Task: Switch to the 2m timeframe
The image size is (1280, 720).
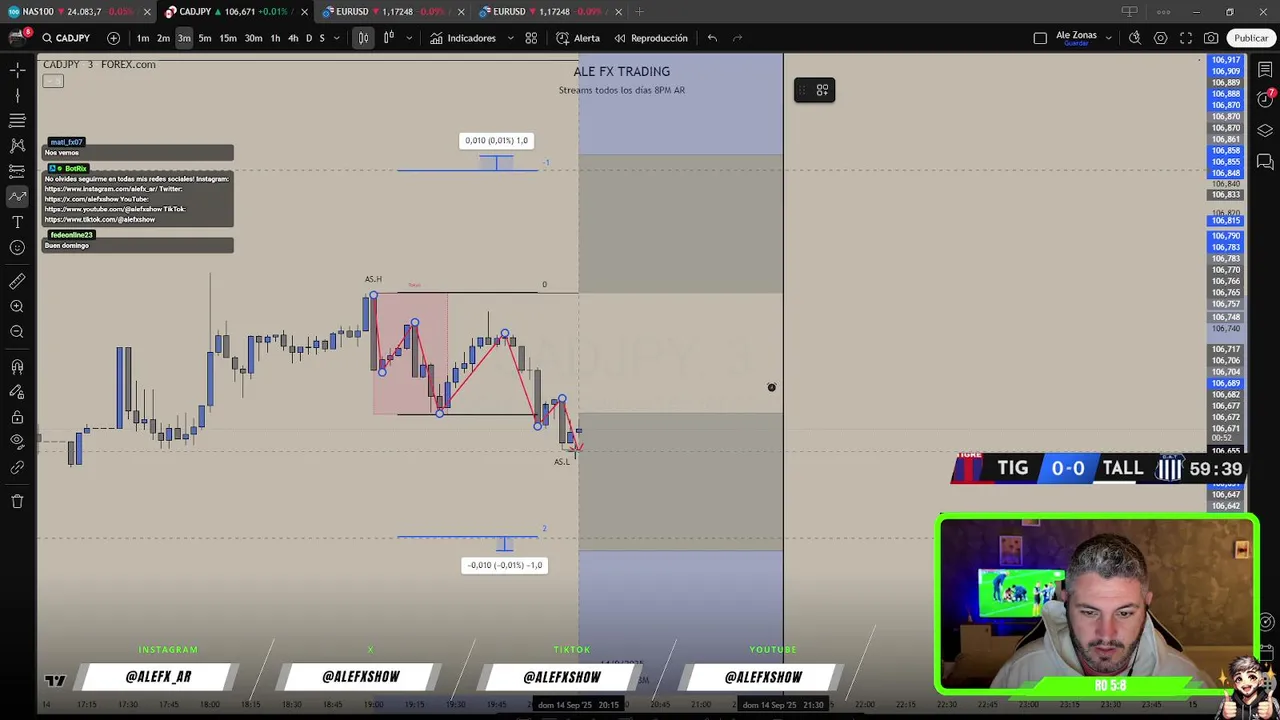Action: pos(163,38)
